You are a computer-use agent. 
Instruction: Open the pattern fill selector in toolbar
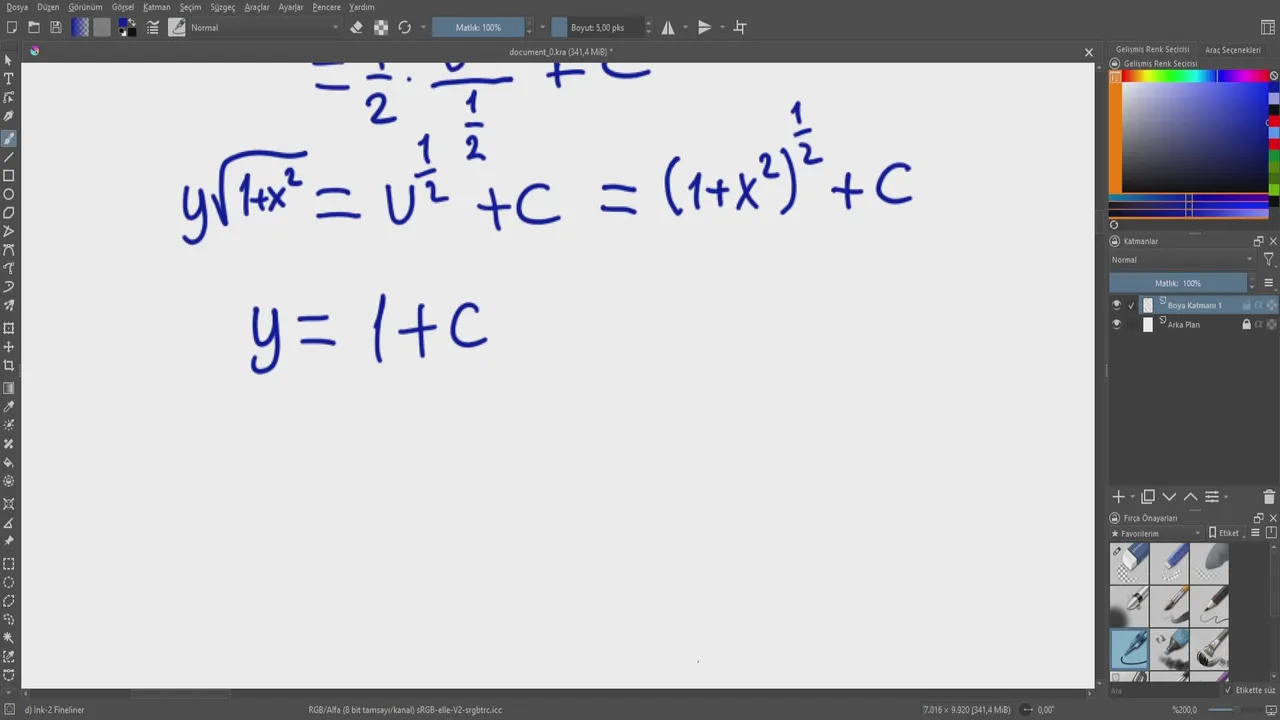click(x=102, y=27)
